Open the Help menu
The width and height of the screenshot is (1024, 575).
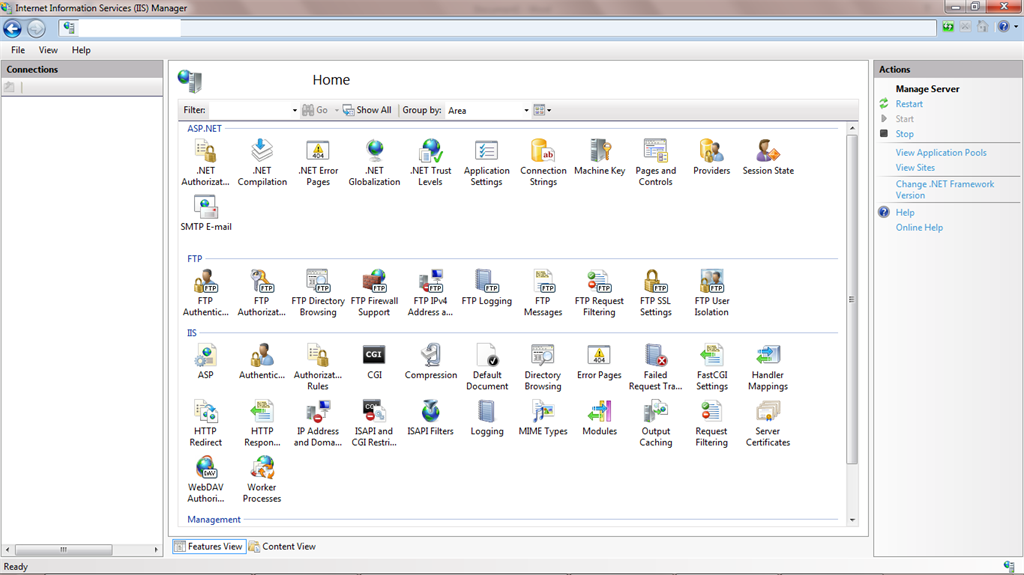click(81, 50)
